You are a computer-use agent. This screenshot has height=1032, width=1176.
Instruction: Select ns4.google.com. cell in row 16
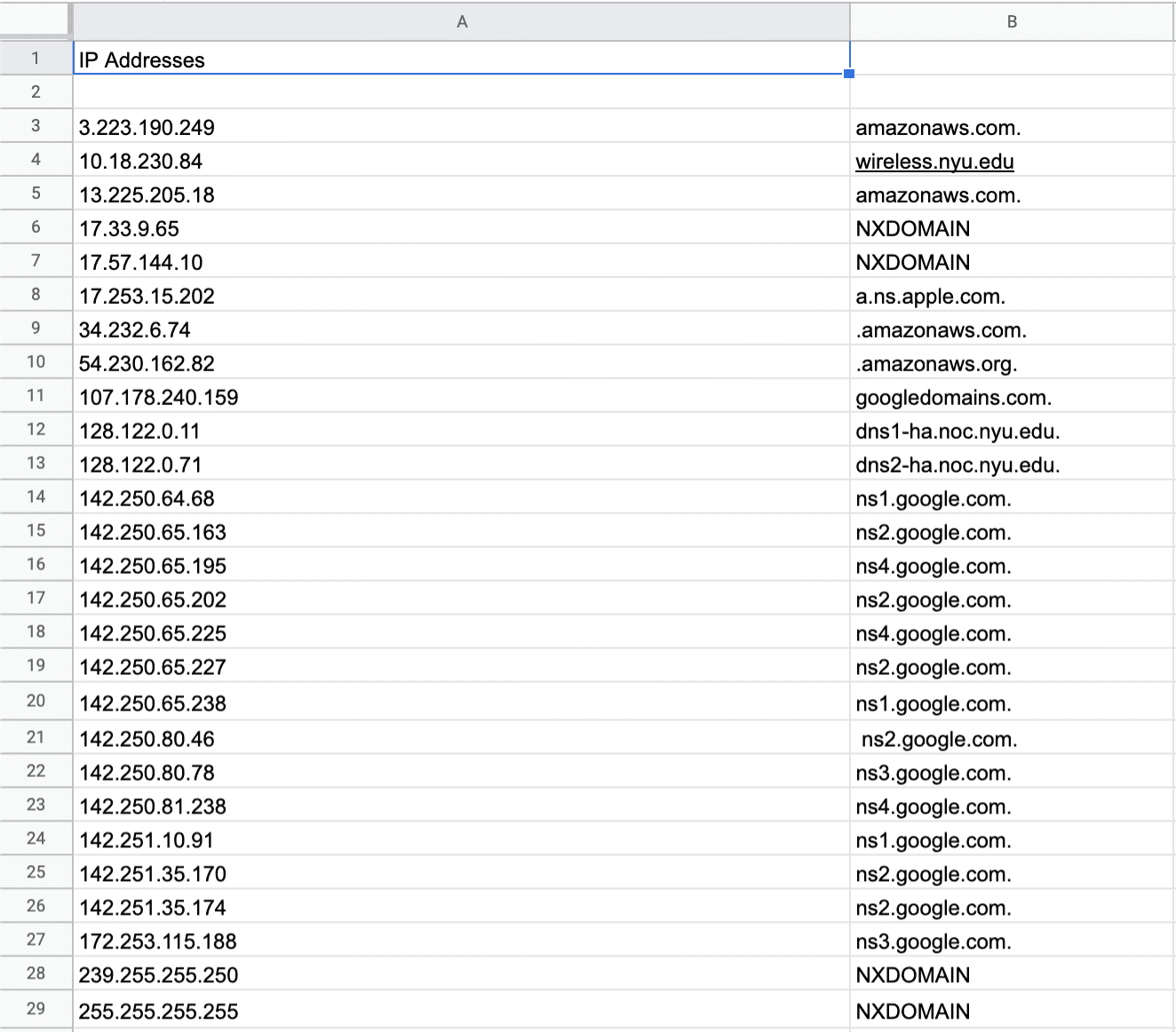[x=1013, y=566]
